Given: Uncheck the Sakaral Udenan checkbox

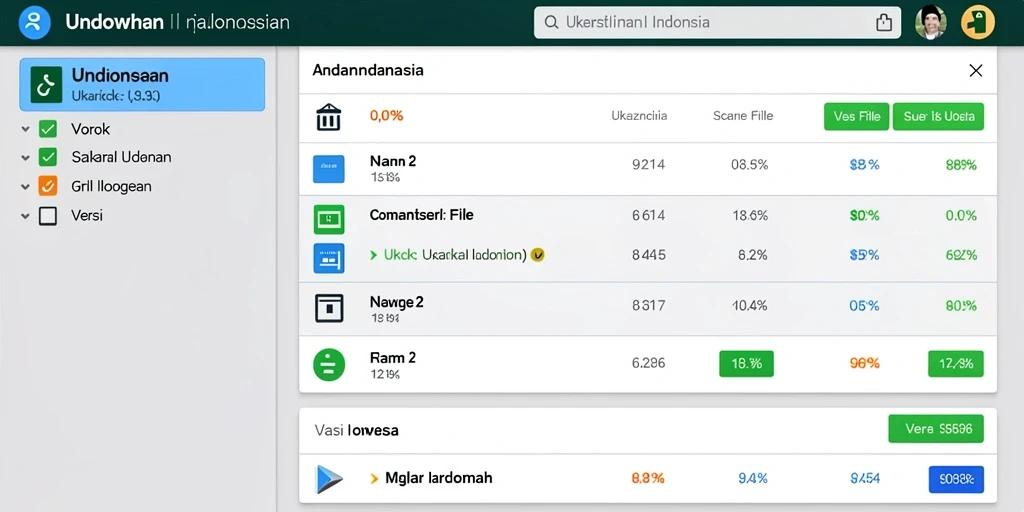Looking at the screenshot, I should pyautogui.click(x=48, y=157).
